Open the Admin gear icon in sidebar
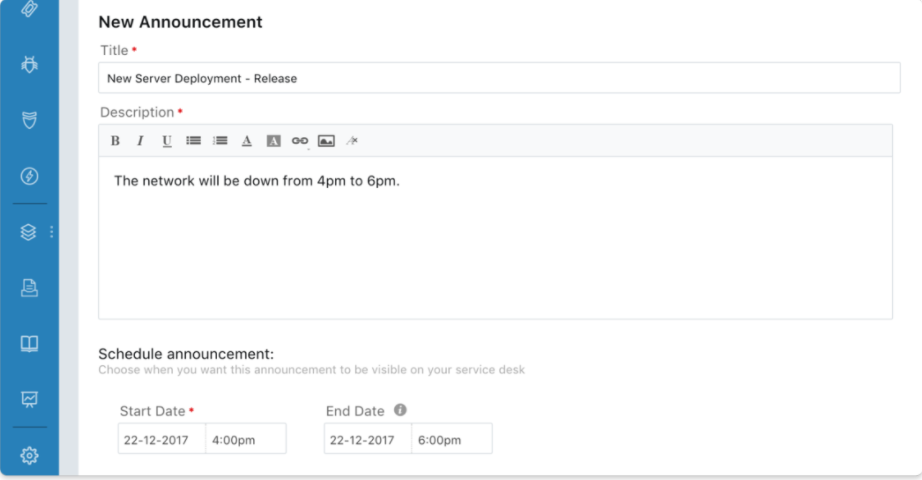This screenshot has width=922, height=480. point(29,455)
